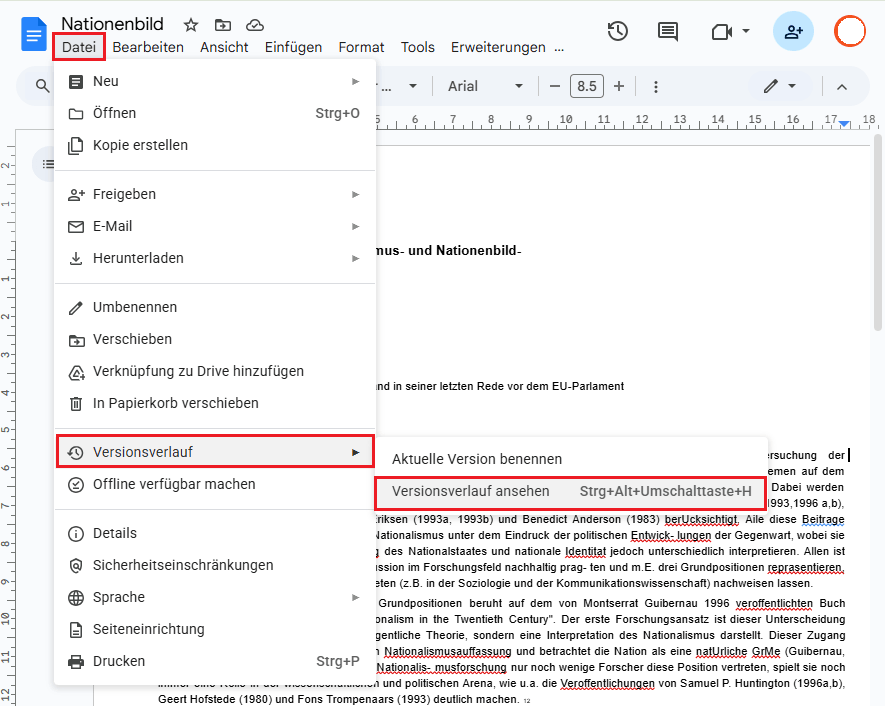Viewport: 885px width, 706px height.
Task: Open Details from Datei menu
Action: tap(214, 533)
